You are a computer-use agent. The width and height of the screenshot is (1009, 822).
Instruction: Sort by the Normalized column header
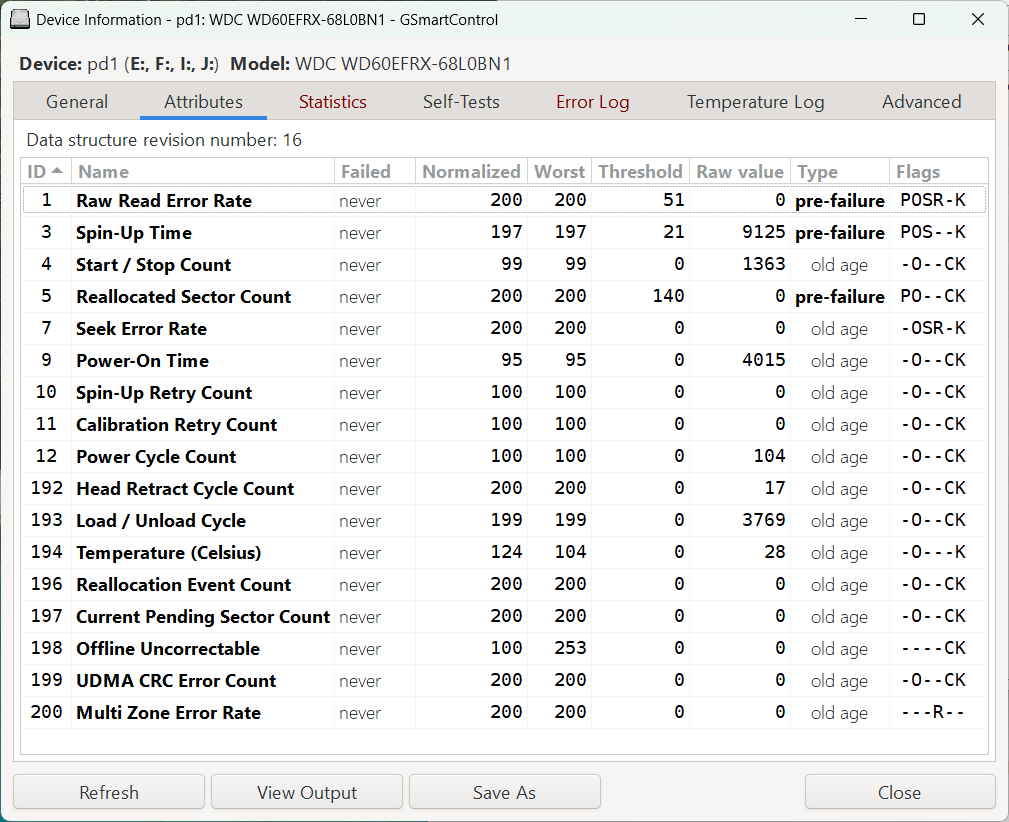click(x=472, y=171)
